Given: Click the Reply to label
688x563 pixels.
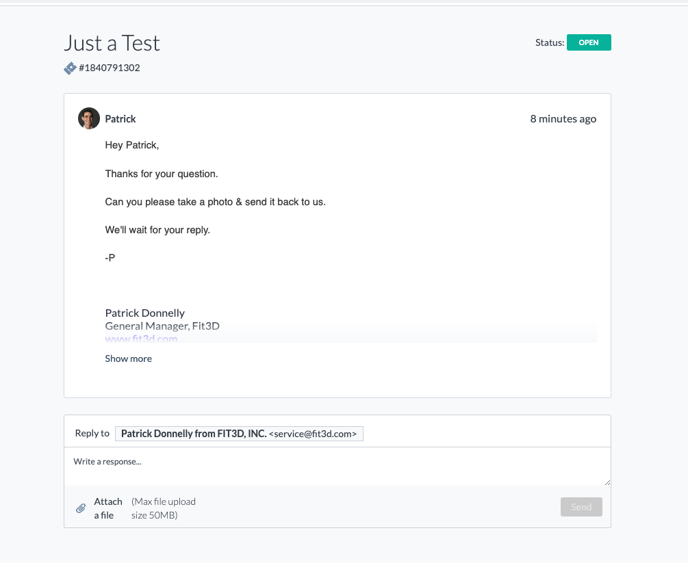Looking at the screenshot, I should coord(92,433).
